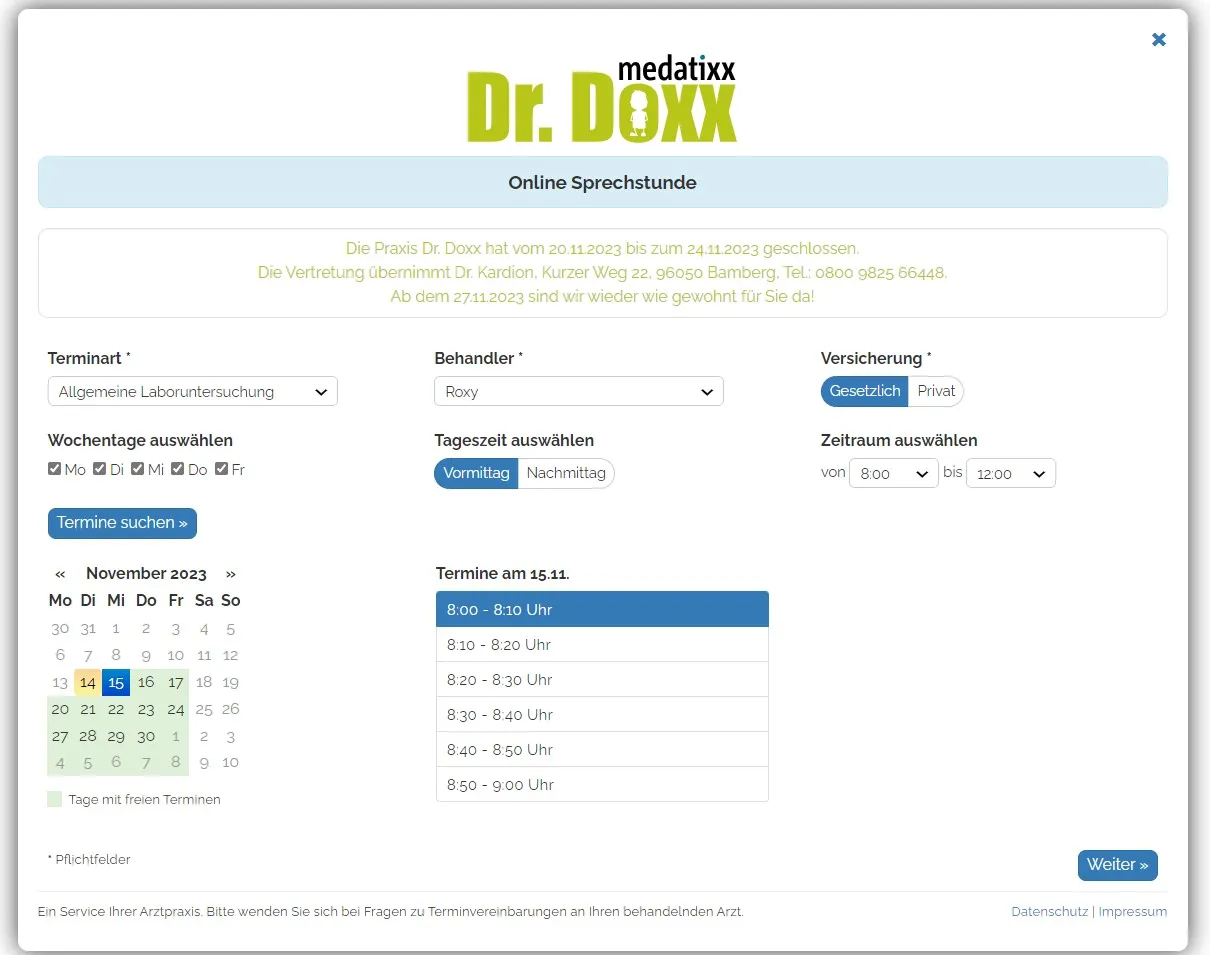The width and height of the screenshot is (1210, 955).
Task: Pick November 23 in the calendar
Action: click(146, 710)
